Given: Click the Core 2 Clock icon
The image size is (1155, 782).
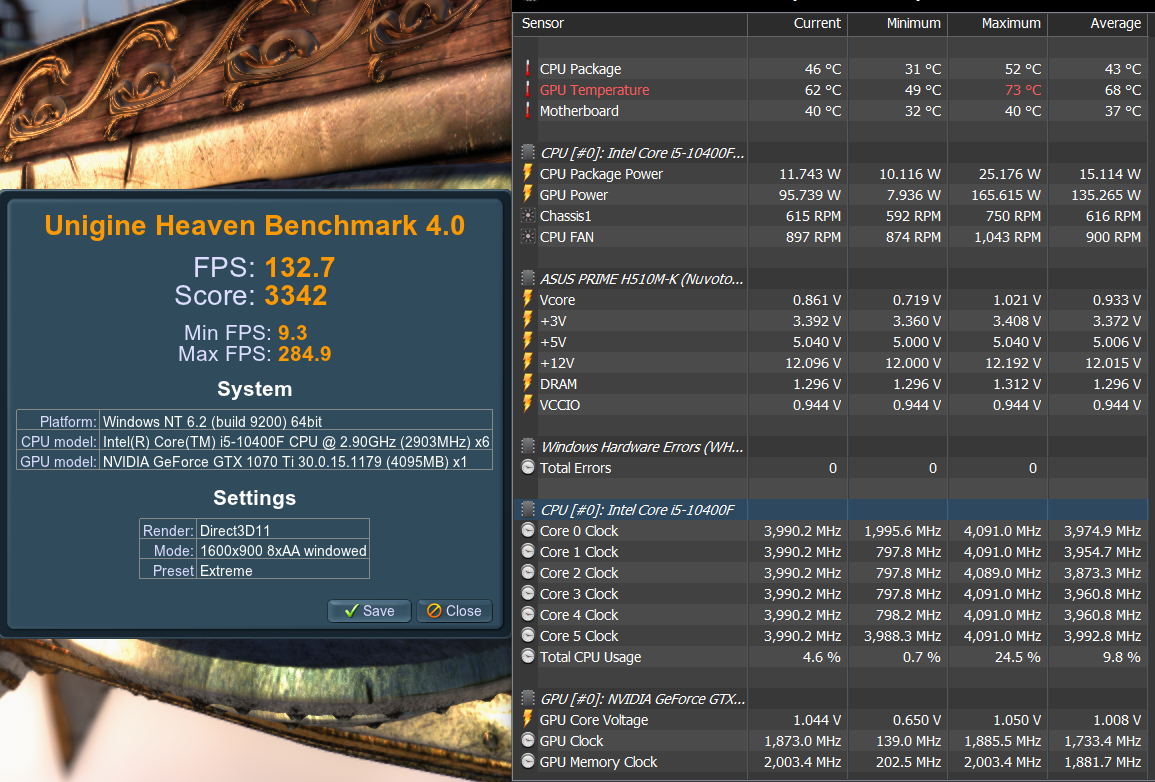Looking at the screenshot, I should coord(527,572).
